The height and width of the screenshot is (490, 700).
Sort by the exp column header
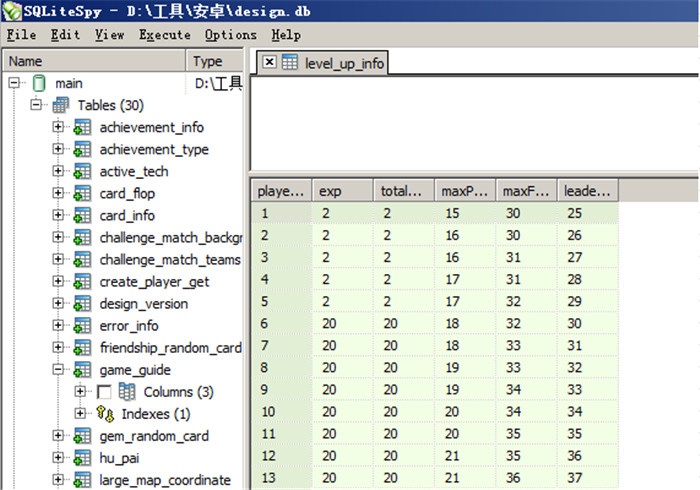(343, 191)
